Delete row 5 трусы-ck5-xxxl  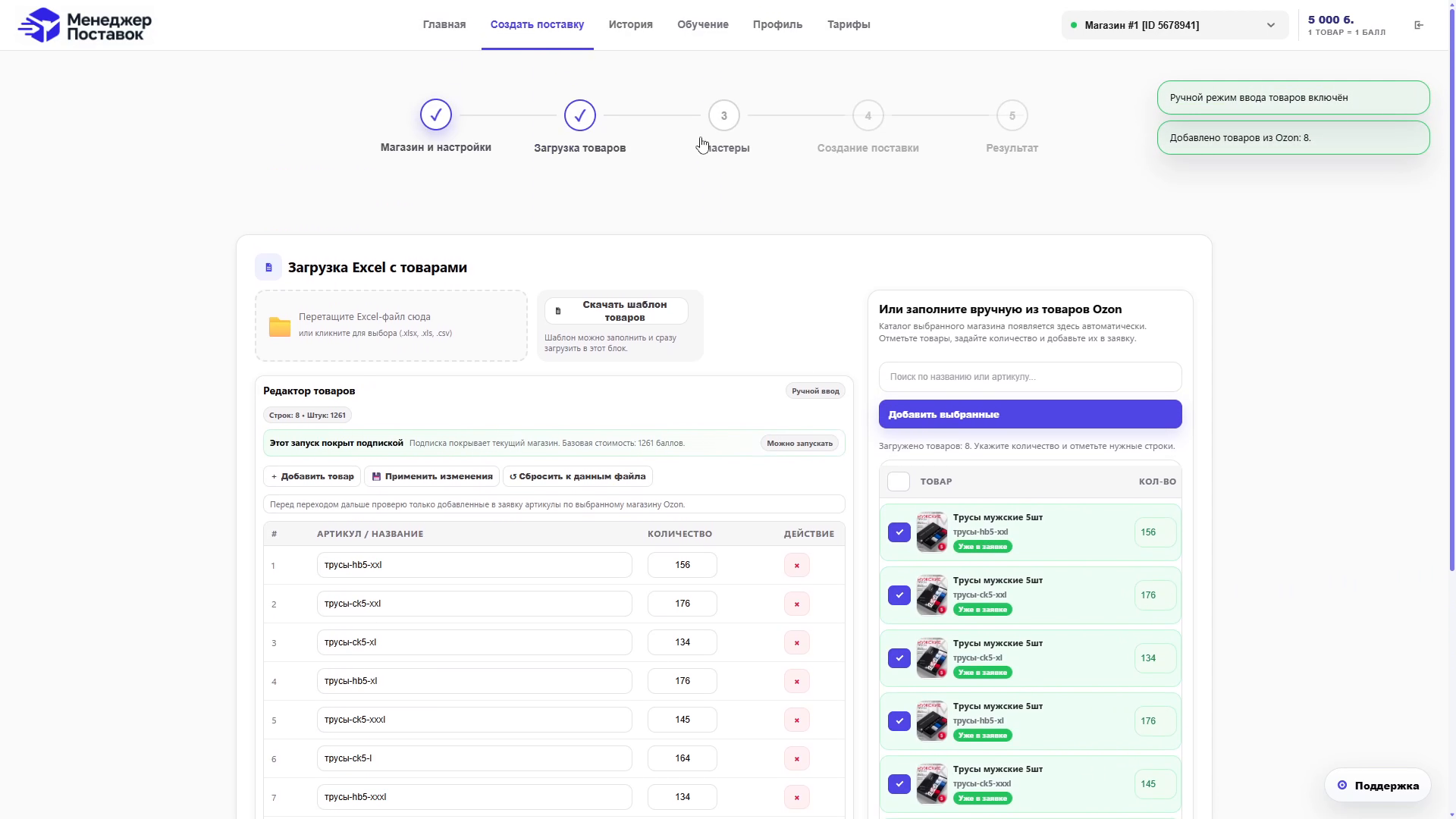tap(797, 720)
